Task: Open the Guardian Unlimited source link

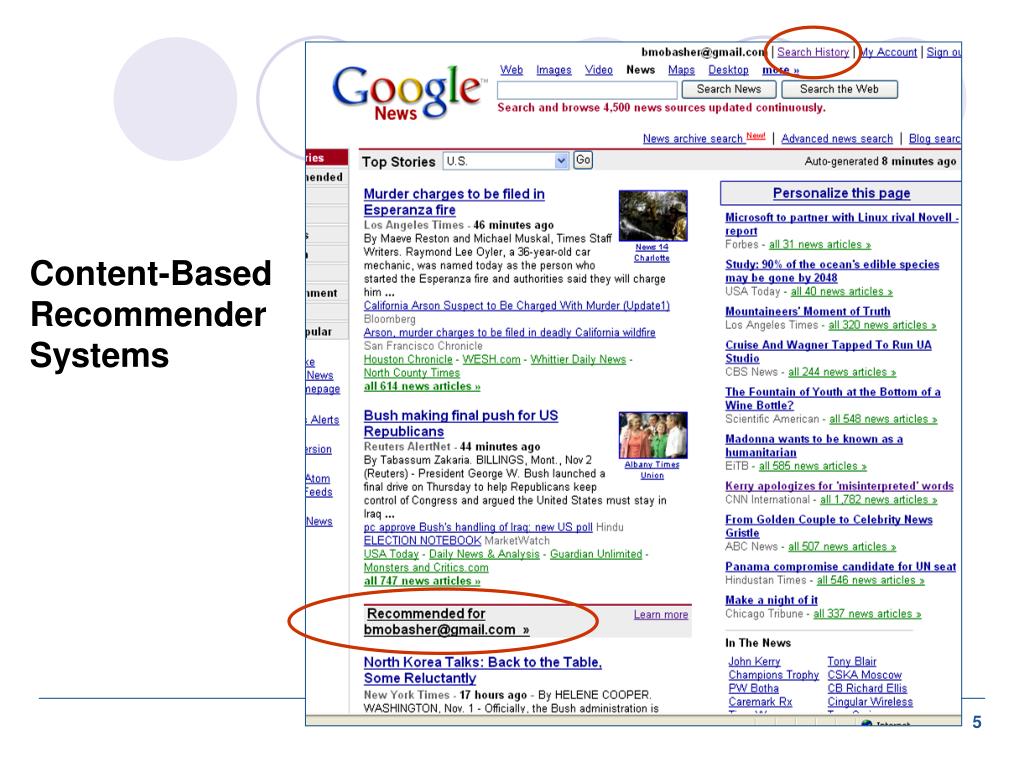Action: [596, 554]
